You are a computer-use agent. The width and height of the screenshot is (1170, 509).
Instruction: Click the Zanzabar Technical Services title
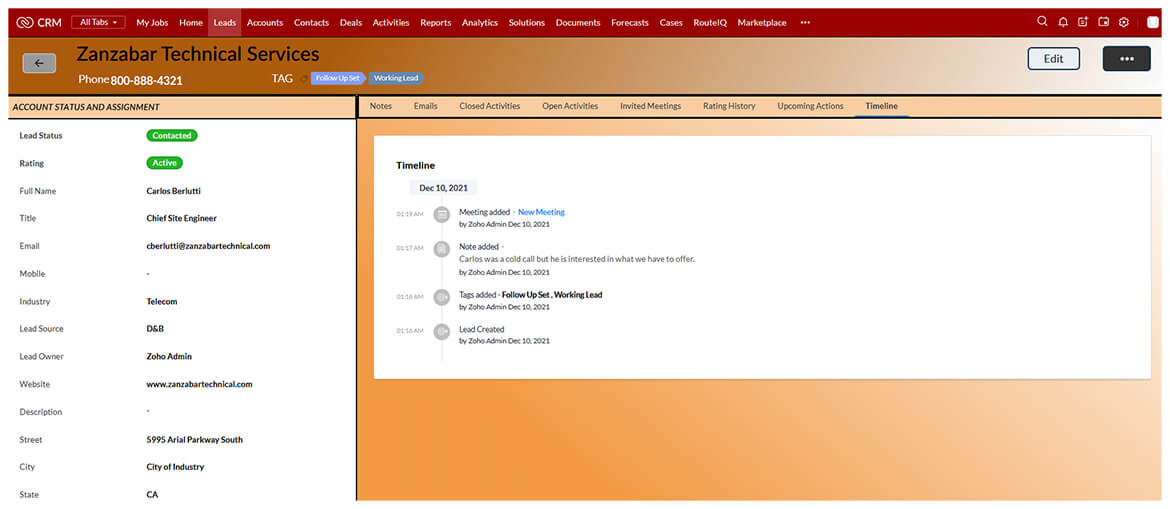point(198,54)
